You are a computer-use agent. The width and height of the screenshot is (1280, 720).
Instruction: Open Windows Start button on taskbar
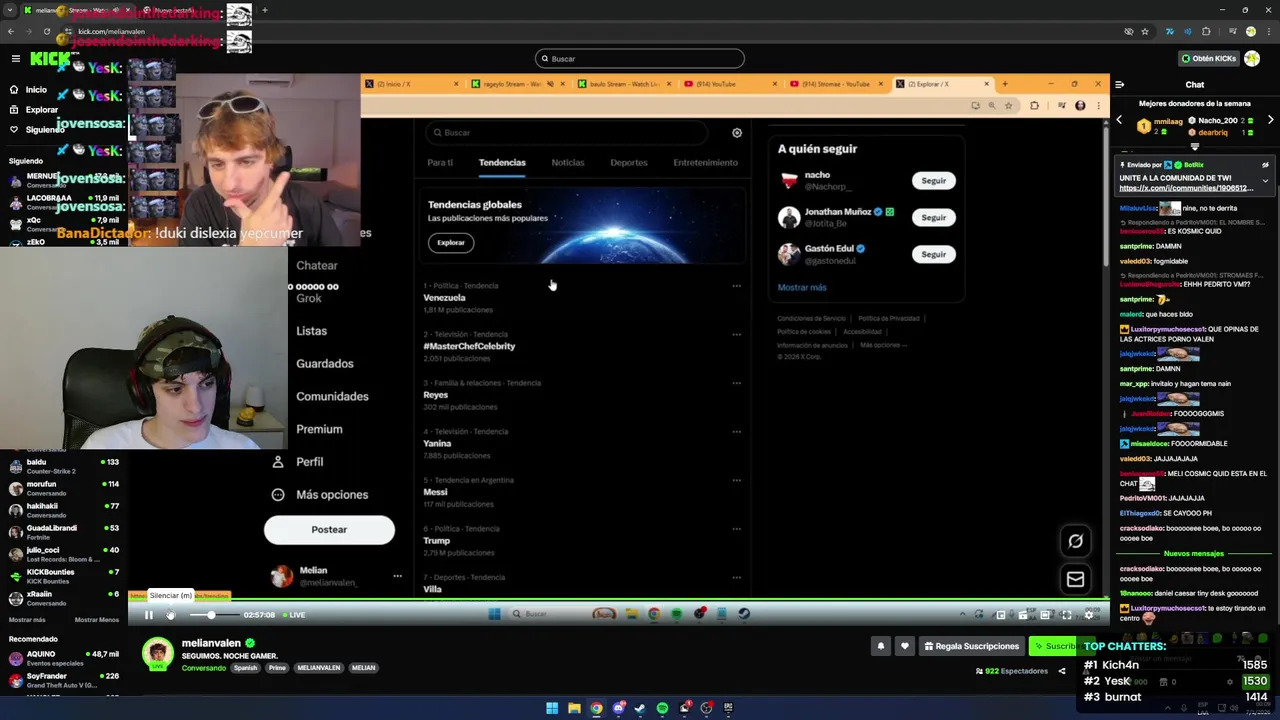pos(551,709)
